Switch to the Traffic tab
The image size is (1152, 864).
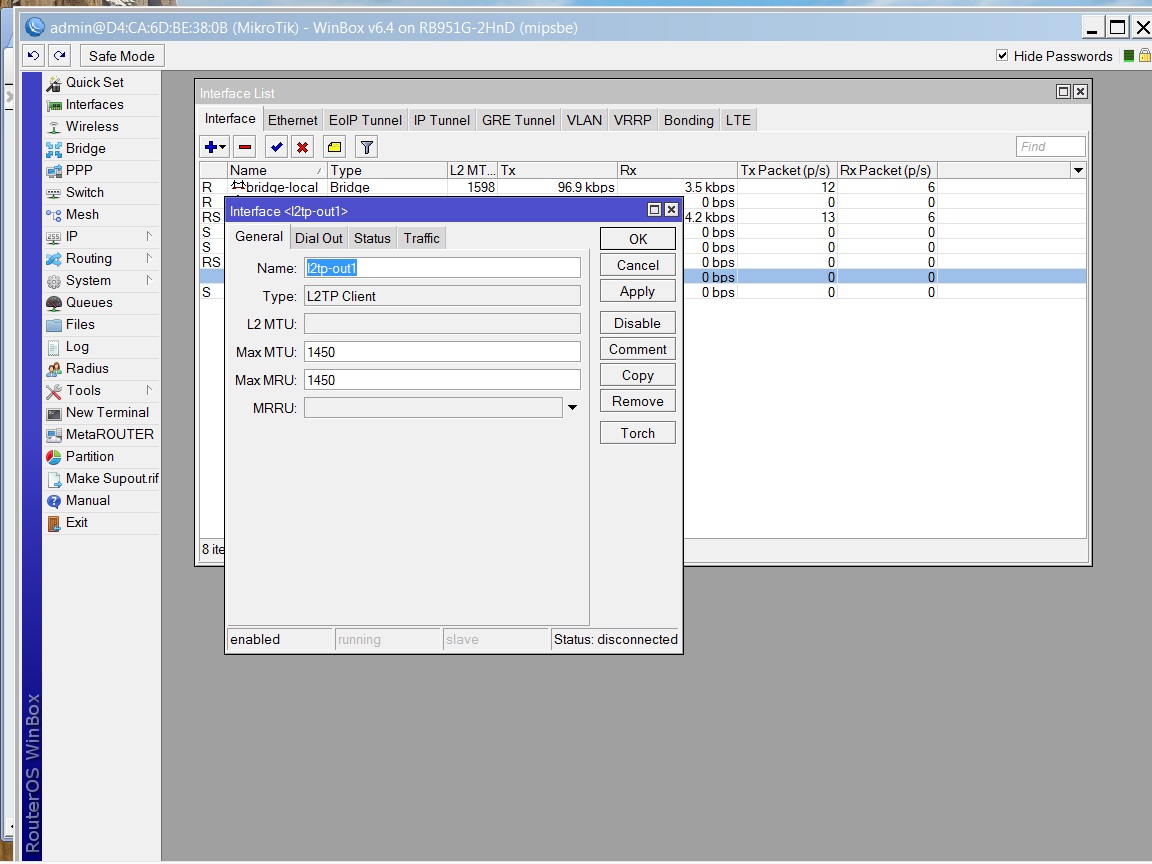click(x=422, y=238)
